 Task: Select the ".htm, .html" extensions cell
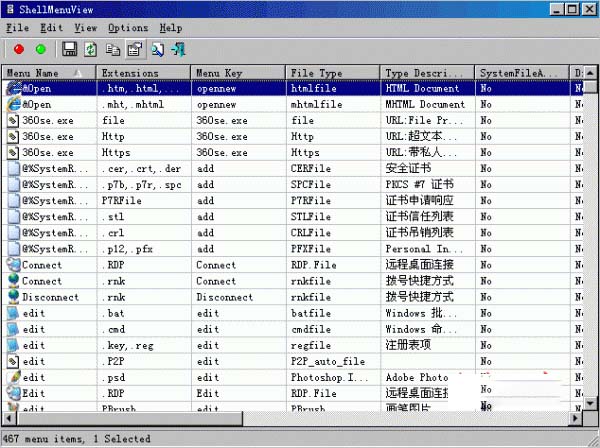pyautogui.click(x=143, y=88)
